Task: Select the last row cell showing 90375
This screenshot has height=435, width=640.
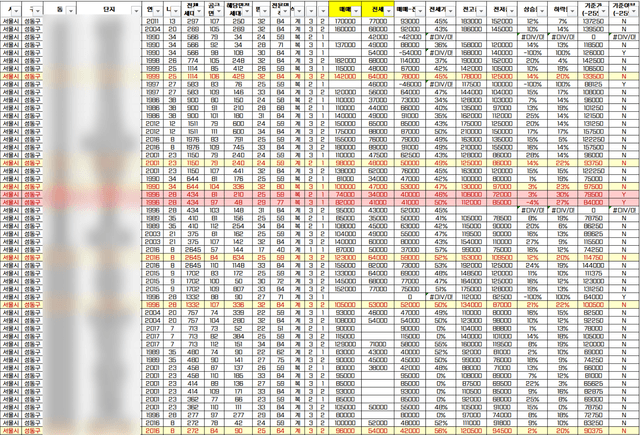Action: (593, 431)
